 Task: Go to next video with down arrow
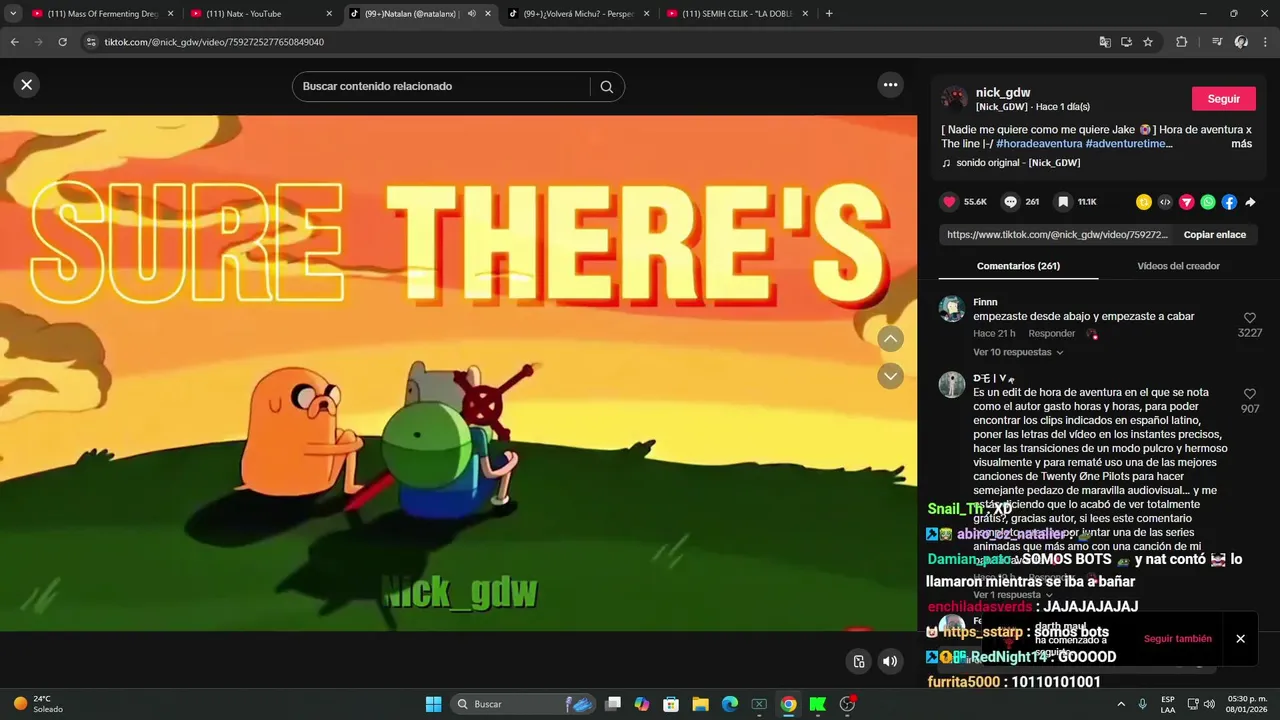(x=890, y=376)
